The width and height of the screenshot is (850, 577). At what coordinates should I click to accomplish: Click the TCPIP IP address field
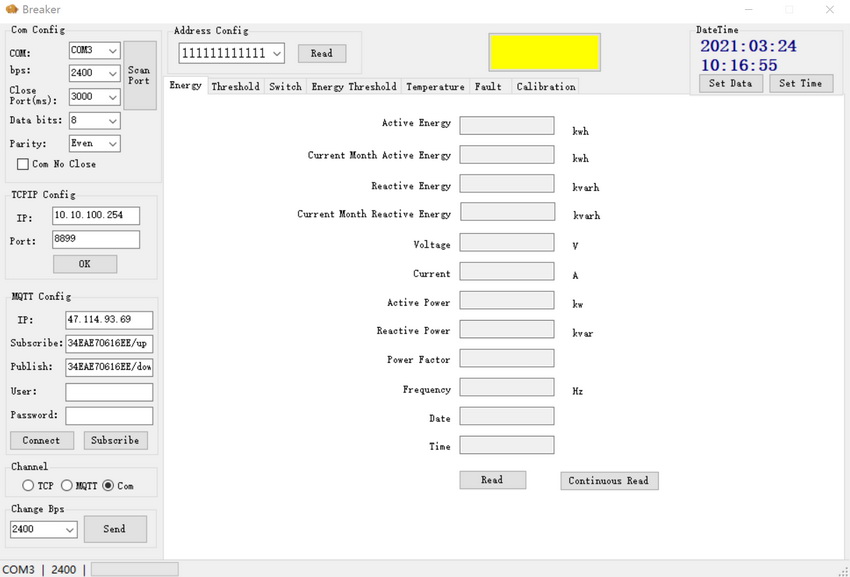[95, 216]
